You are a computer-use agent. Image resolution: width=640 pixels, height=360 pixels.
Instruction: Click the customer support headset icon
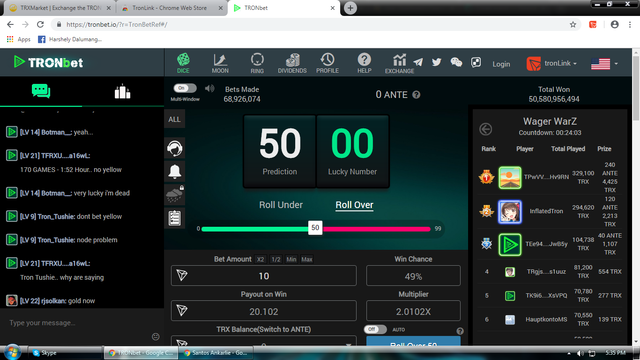pyautogui.click(x=175, y=148)
